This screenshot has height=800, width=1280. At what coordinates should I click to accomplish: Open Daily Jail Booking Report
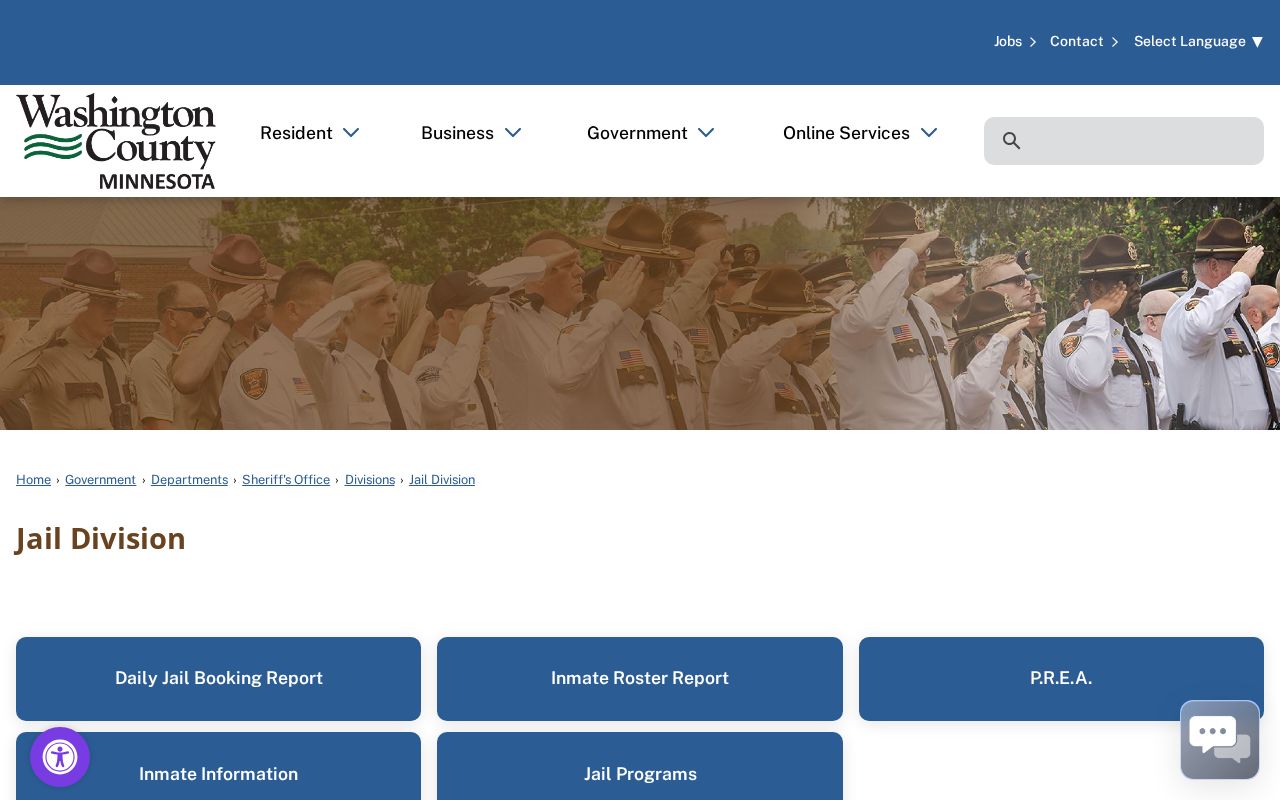point(218,679)
